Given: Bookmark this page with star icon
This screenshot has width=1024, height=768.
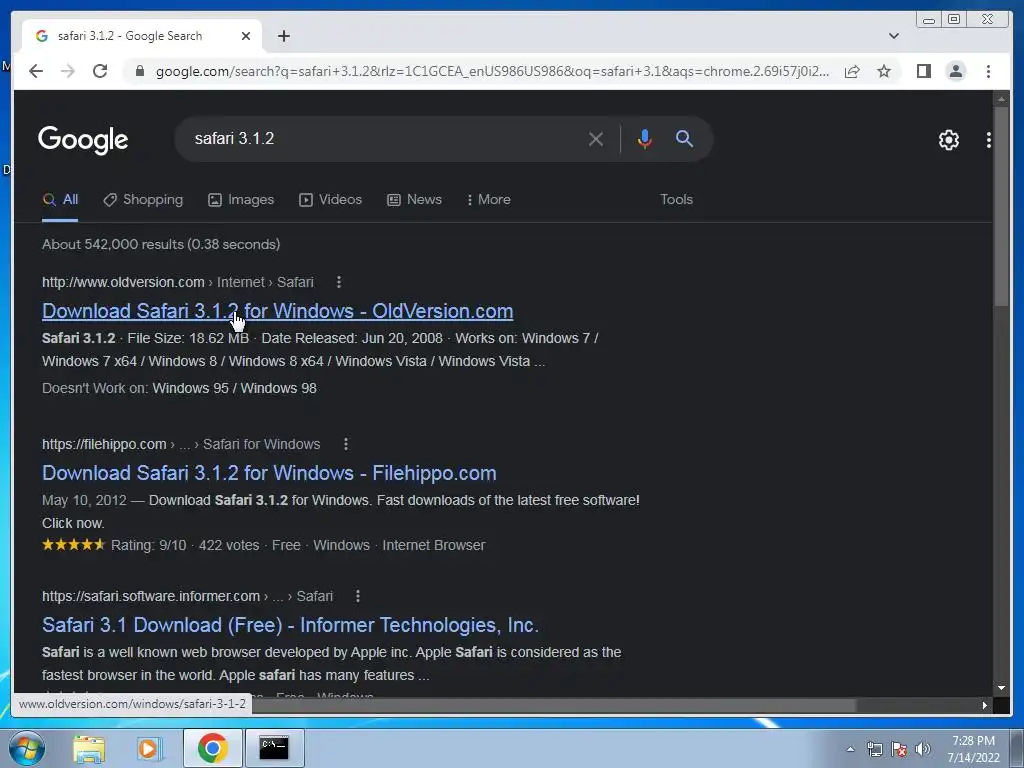Looking at the screenshot, I should pos(884,71).
